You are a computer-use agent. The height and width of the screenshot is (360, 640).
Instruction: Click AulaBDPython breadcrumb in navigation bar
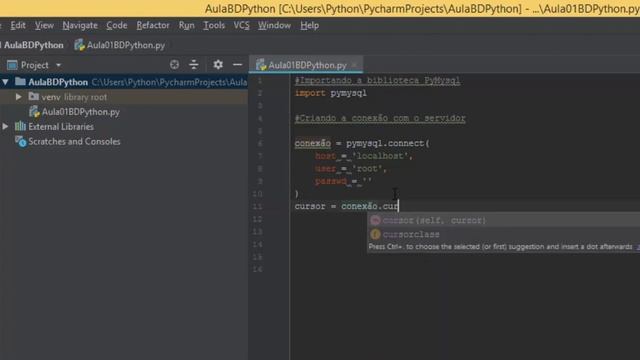point(33,45)
